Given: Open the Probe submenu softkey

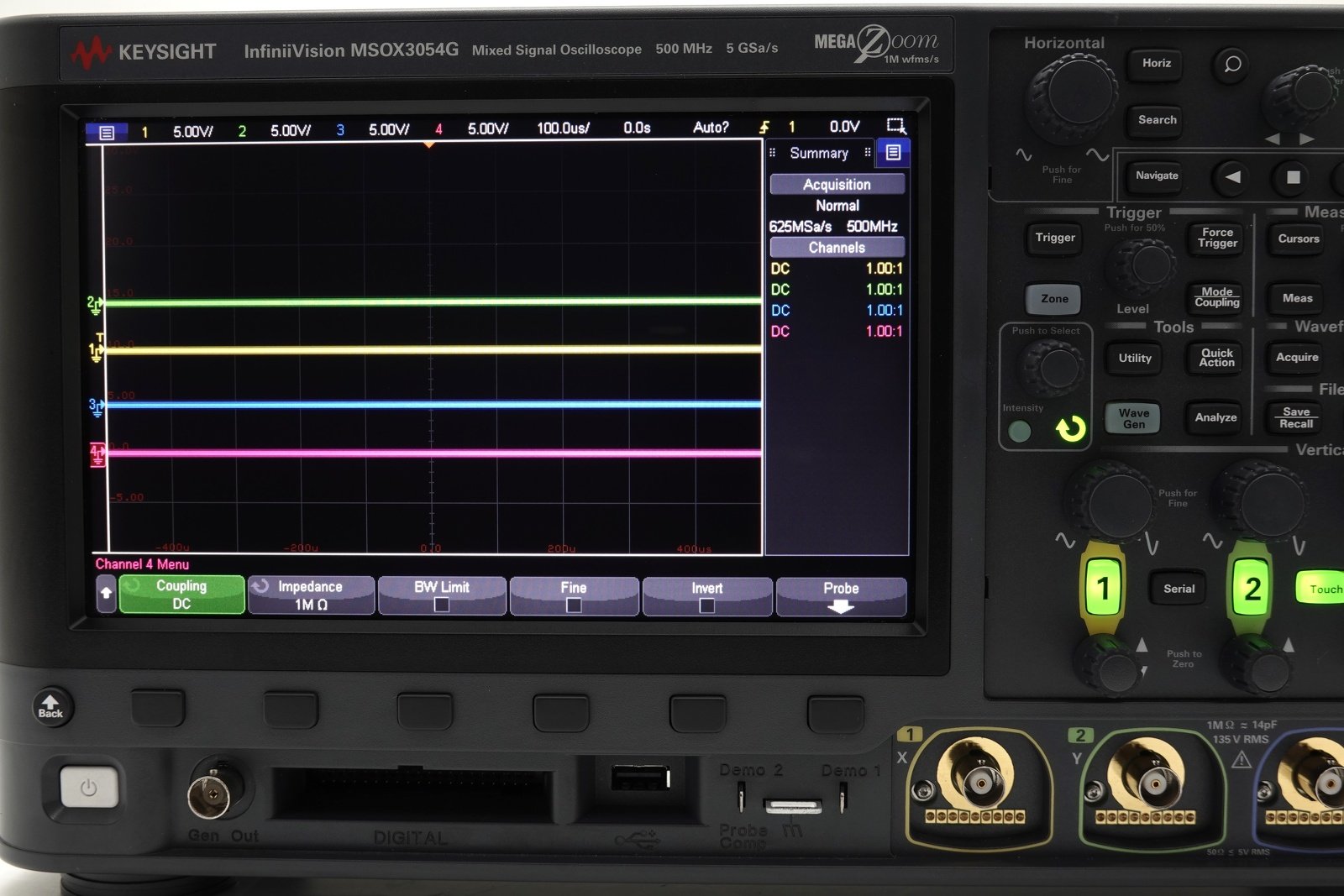Looking at the screenshot, I should 841,595.
